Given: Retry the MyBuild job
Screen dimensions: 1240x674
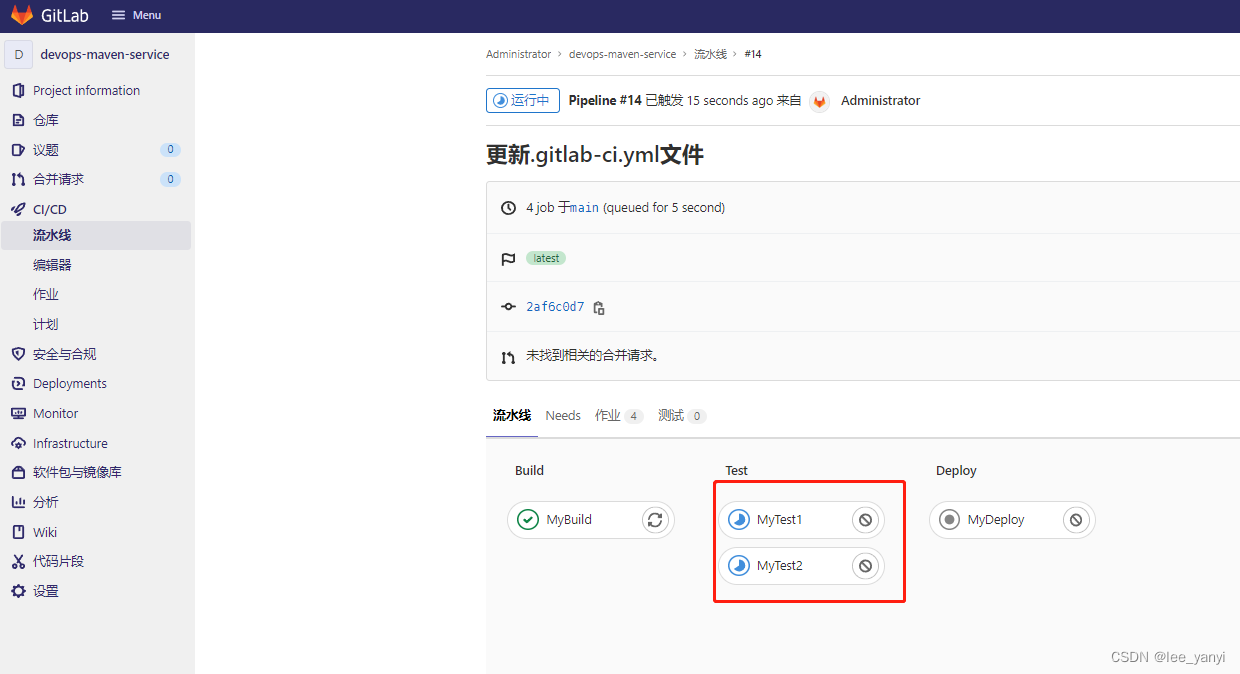Looking at the screenshot, I should 655,519.
